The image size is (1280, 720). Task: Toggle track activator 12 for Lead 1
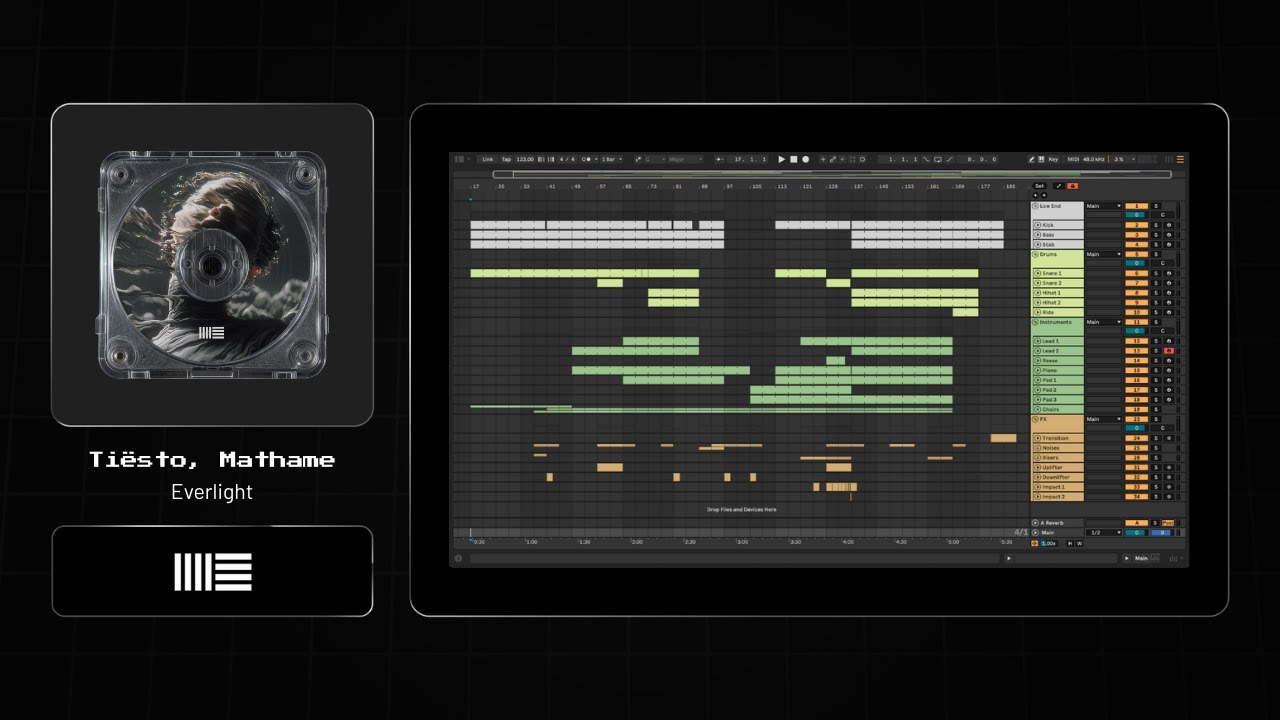click(1136, 341)
